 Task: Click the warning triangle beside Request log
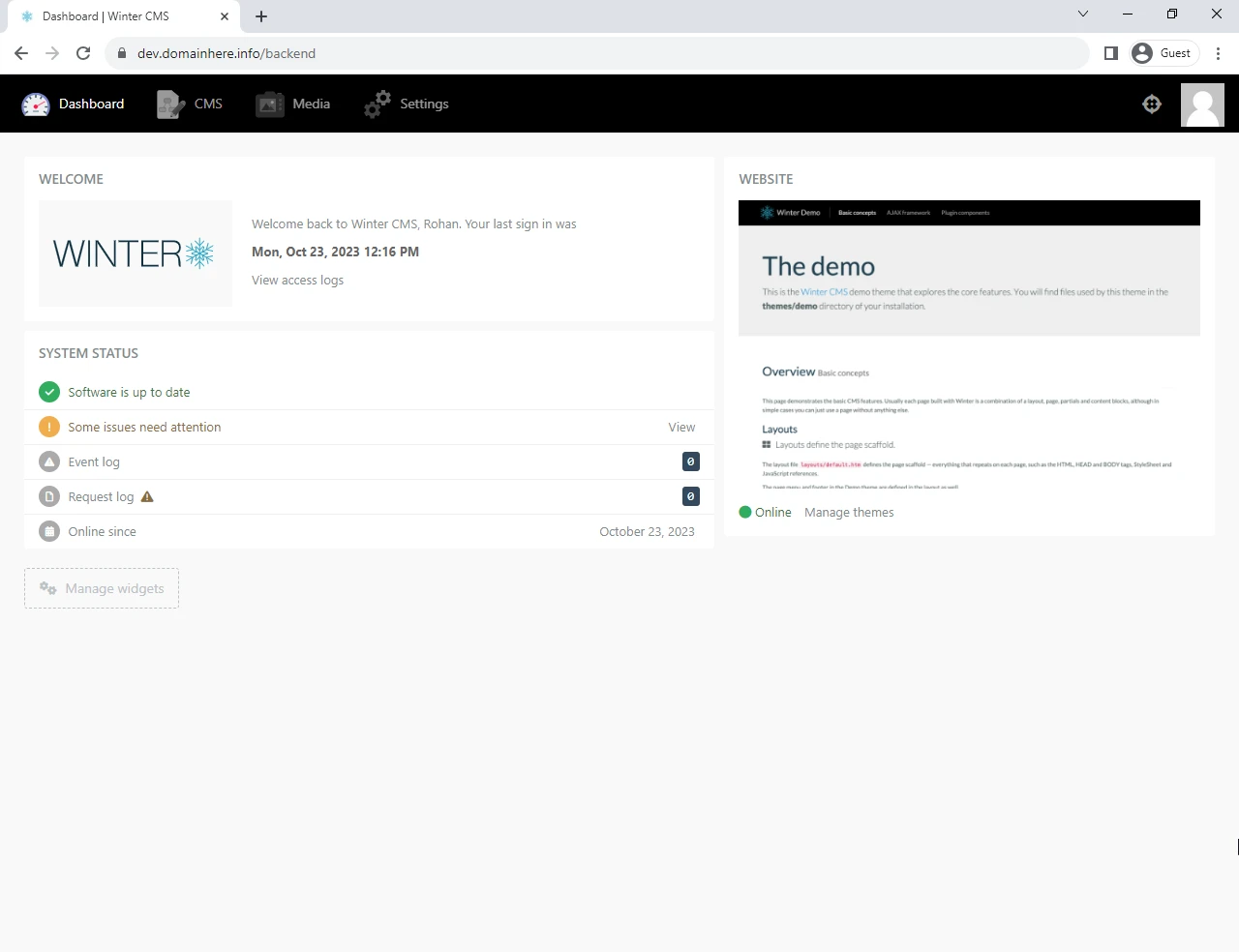pos(147,496)
